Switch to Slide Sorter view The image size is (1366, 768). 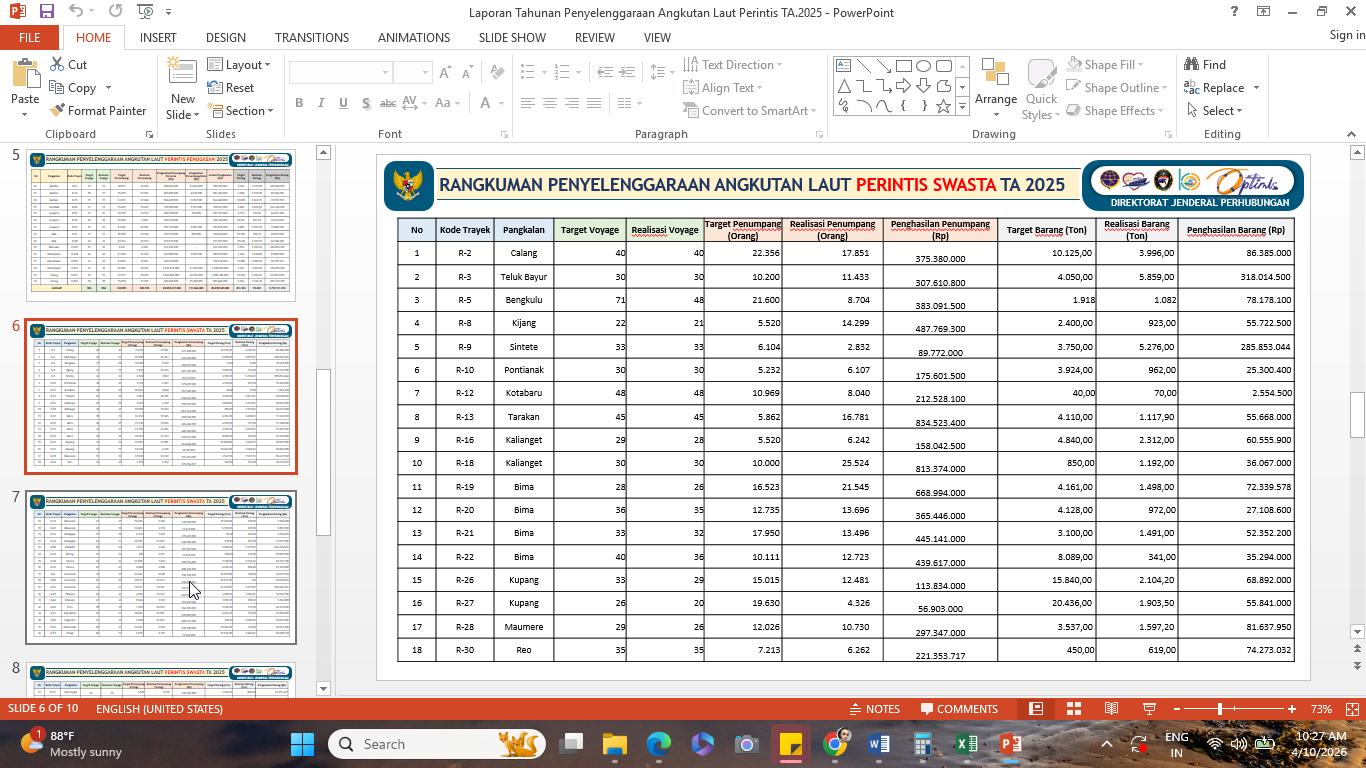point(1073,709)
